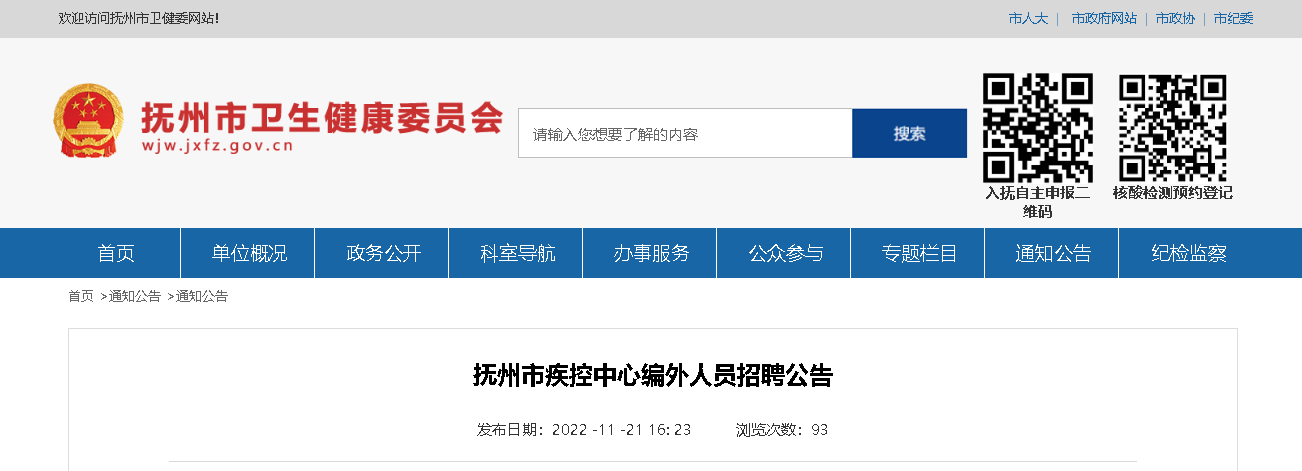Open the 核酸检测预约登记 QR code image
Viewport: 1302px width, 471px height.
click(1172, 128)
